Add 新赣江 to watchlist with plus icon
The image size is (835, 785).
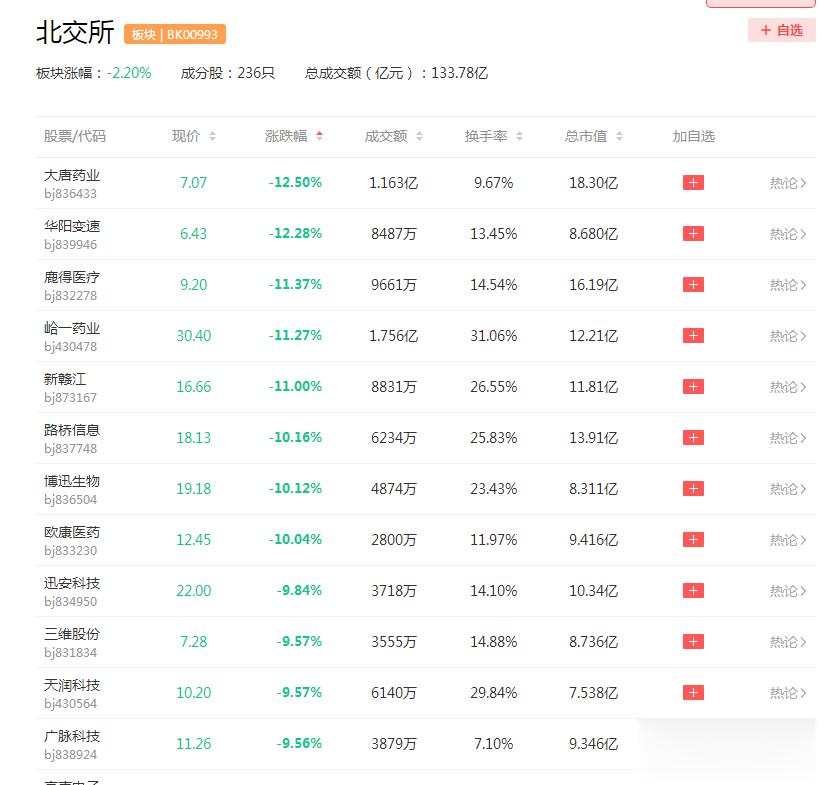[693, 387]
